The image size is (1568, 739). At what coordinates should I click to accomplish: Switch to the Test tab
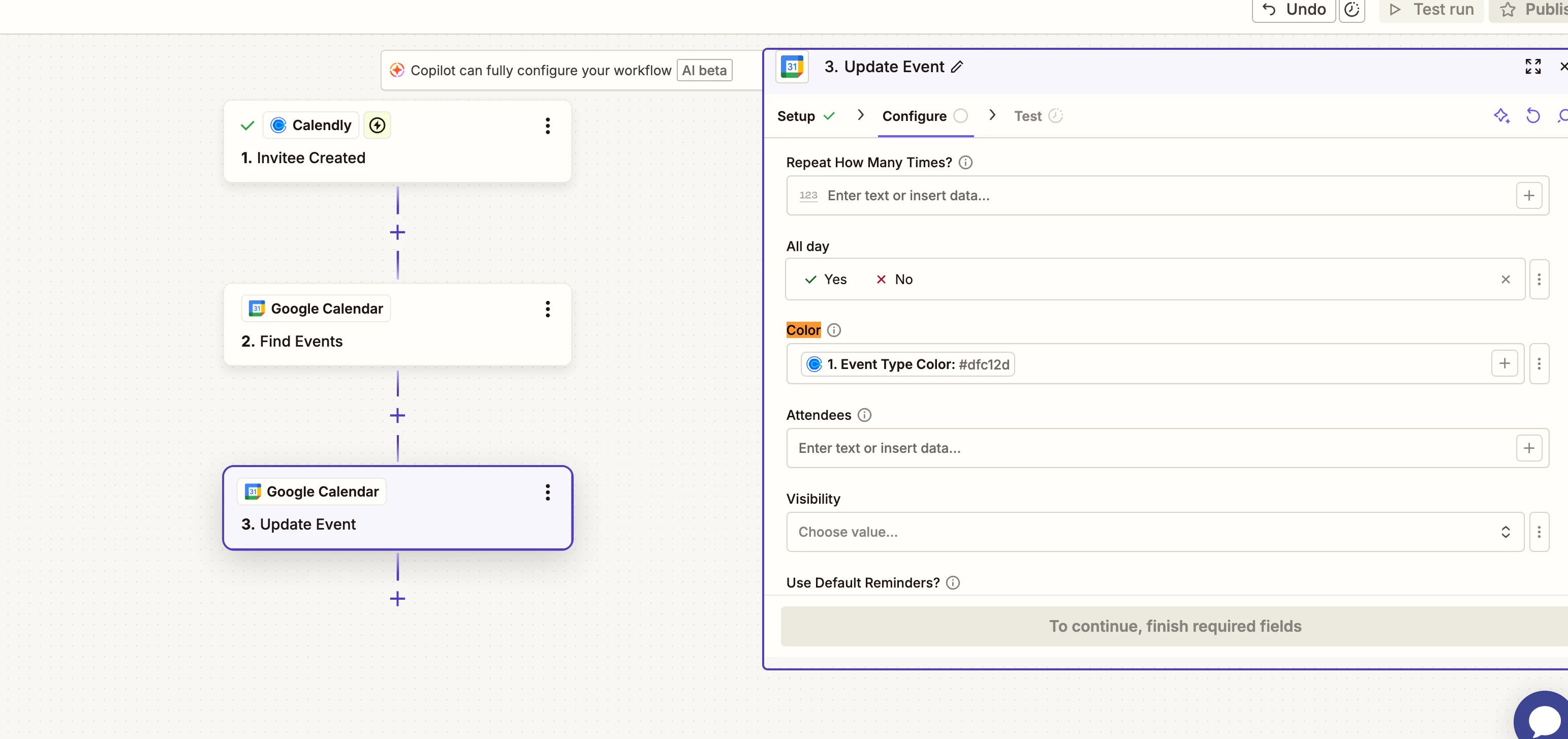[1027, 116]
